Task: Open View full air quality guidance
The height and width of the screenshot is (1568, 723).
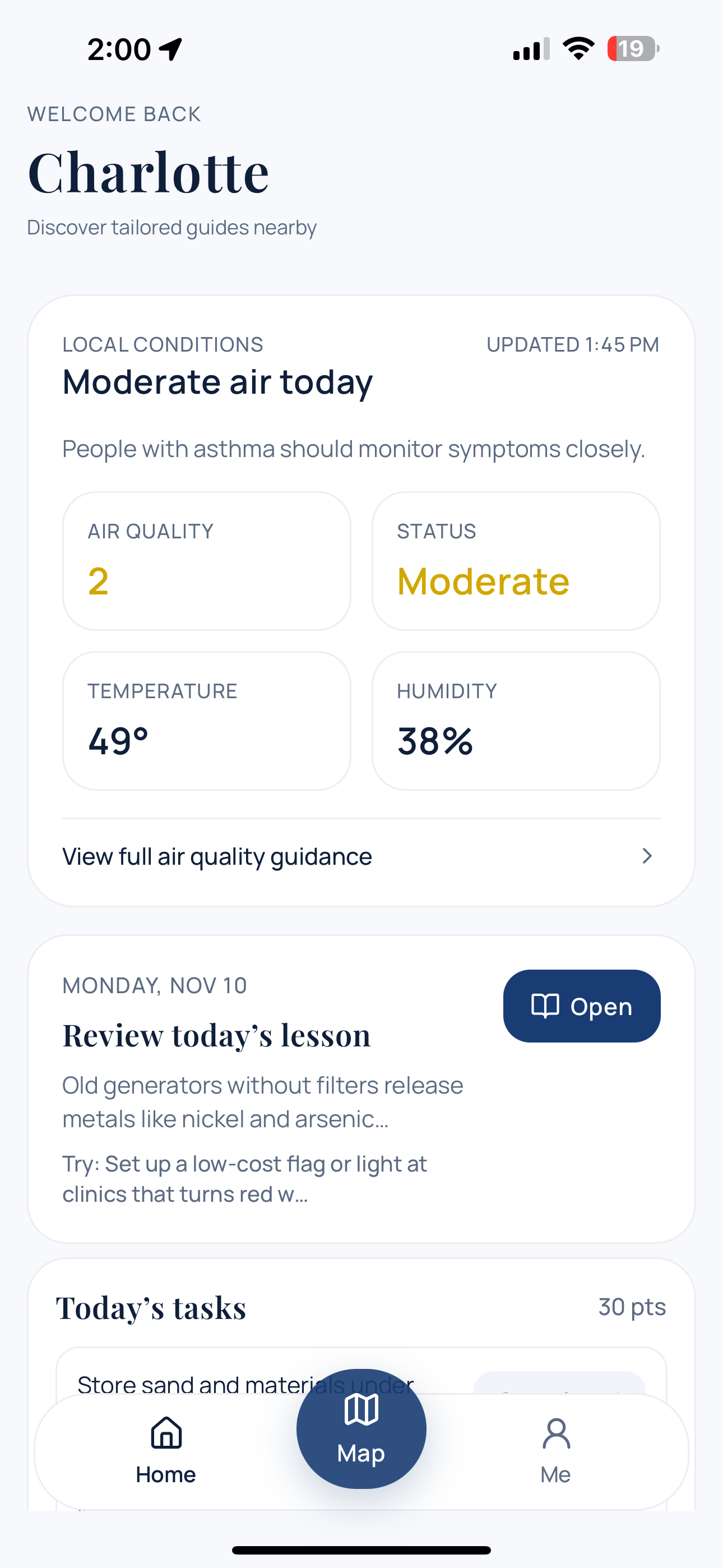Action: click(217, 856)
